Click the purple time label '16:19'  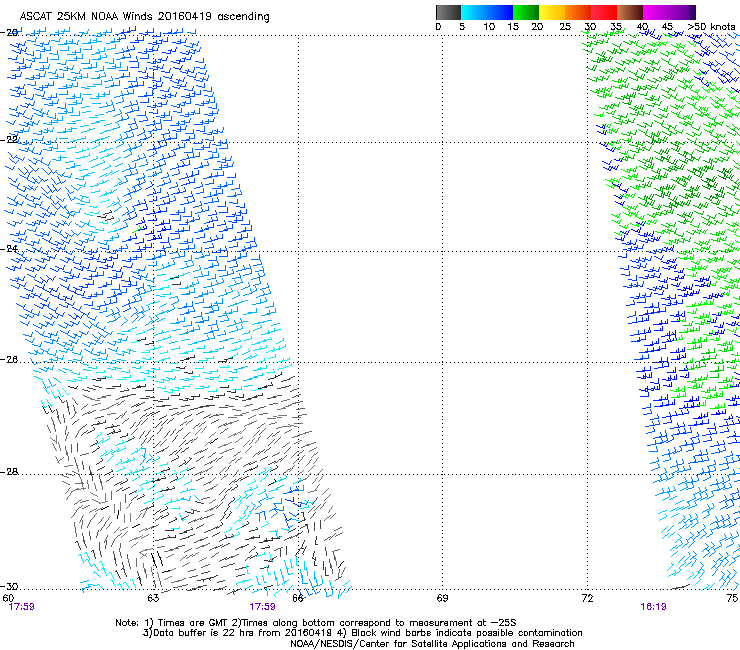tap(653, 607)
